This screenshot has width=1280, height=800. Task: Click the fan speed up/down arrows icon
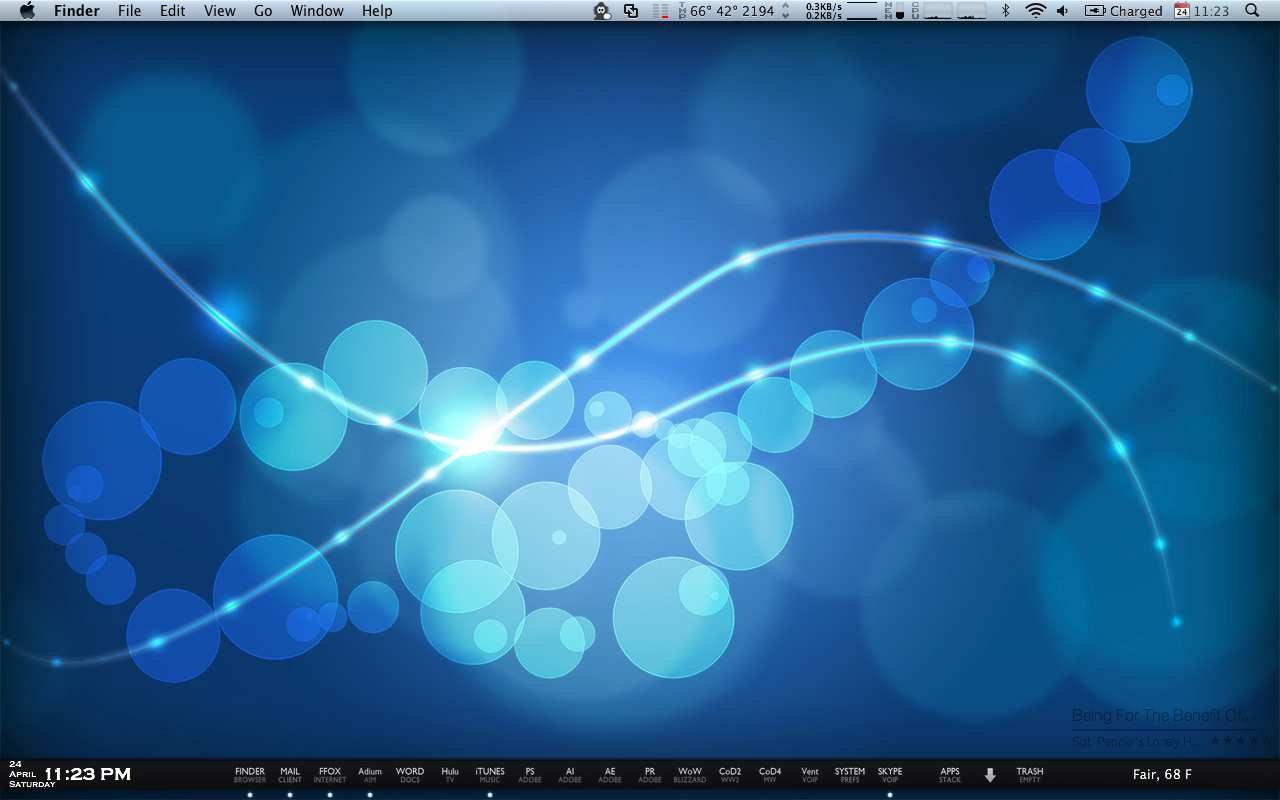[x=785, y=11]
